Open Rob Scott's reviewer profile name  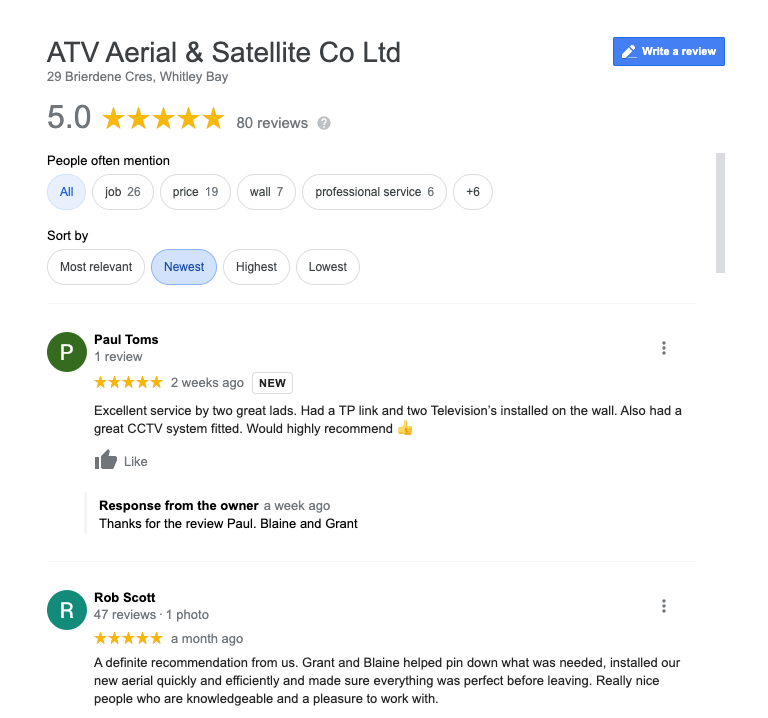tap(125, 598)
